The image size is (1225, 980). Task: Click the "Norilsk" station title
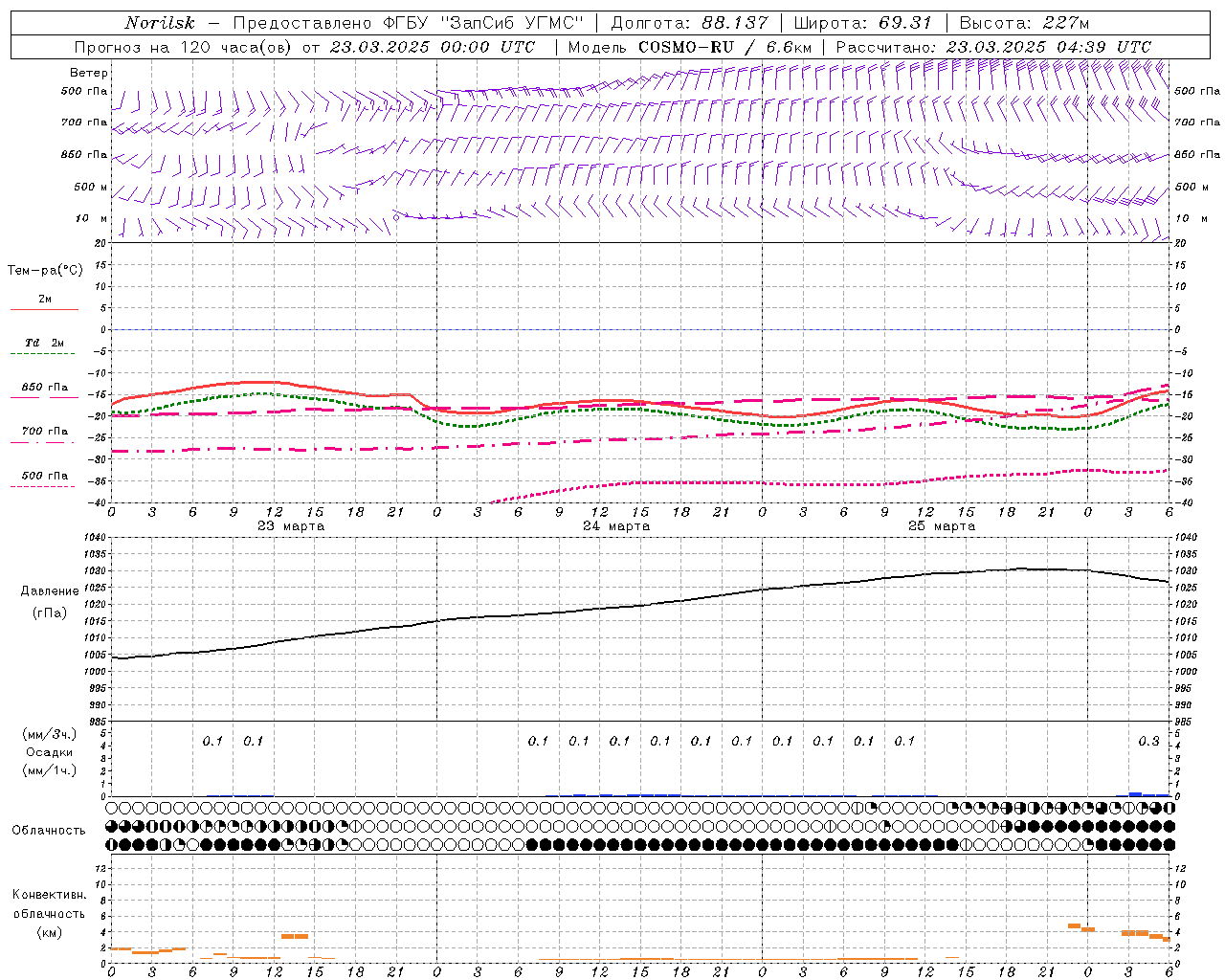(x=159, y=23)
